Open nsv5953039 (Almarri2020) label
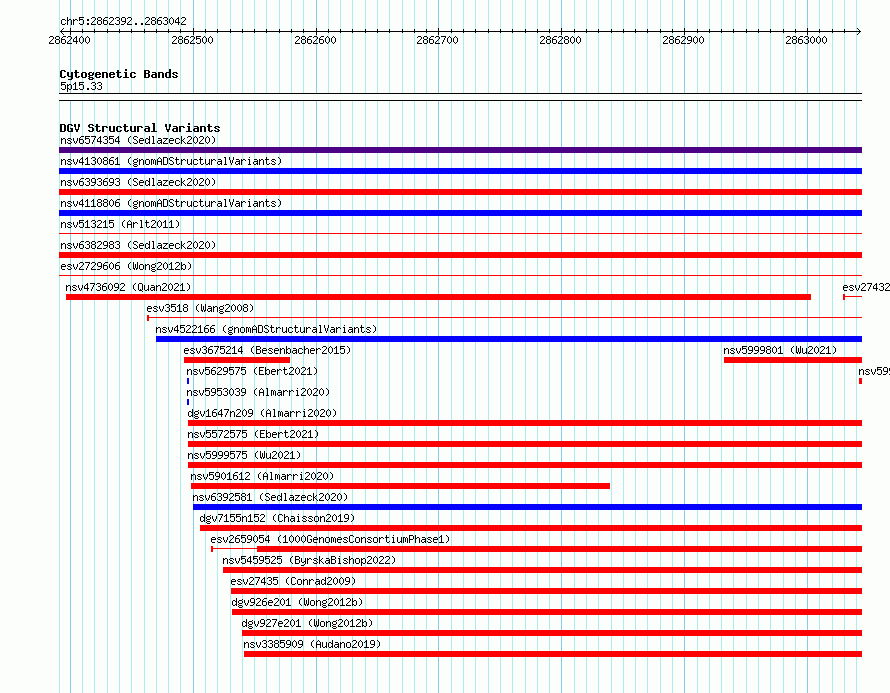Image resolution: width=890 pixels, height=693 pixels. 258,392
